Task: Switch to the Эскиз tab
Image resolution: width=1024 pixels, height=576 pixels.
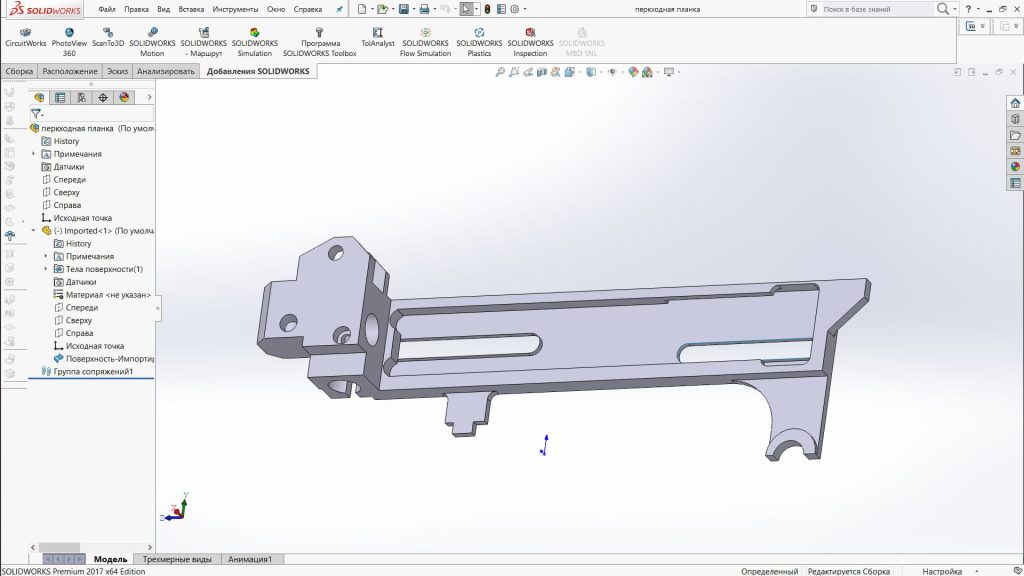Action: (118, 71)
